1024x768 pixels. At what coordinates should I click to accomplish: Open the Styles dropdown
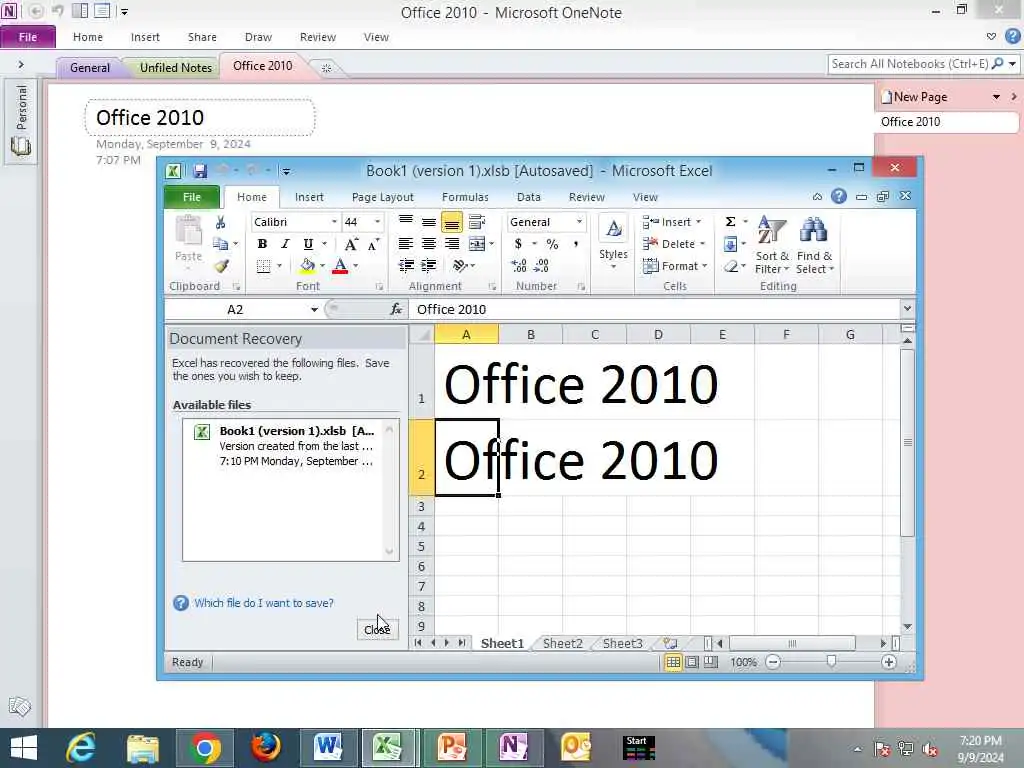click(x=613, y=242)
